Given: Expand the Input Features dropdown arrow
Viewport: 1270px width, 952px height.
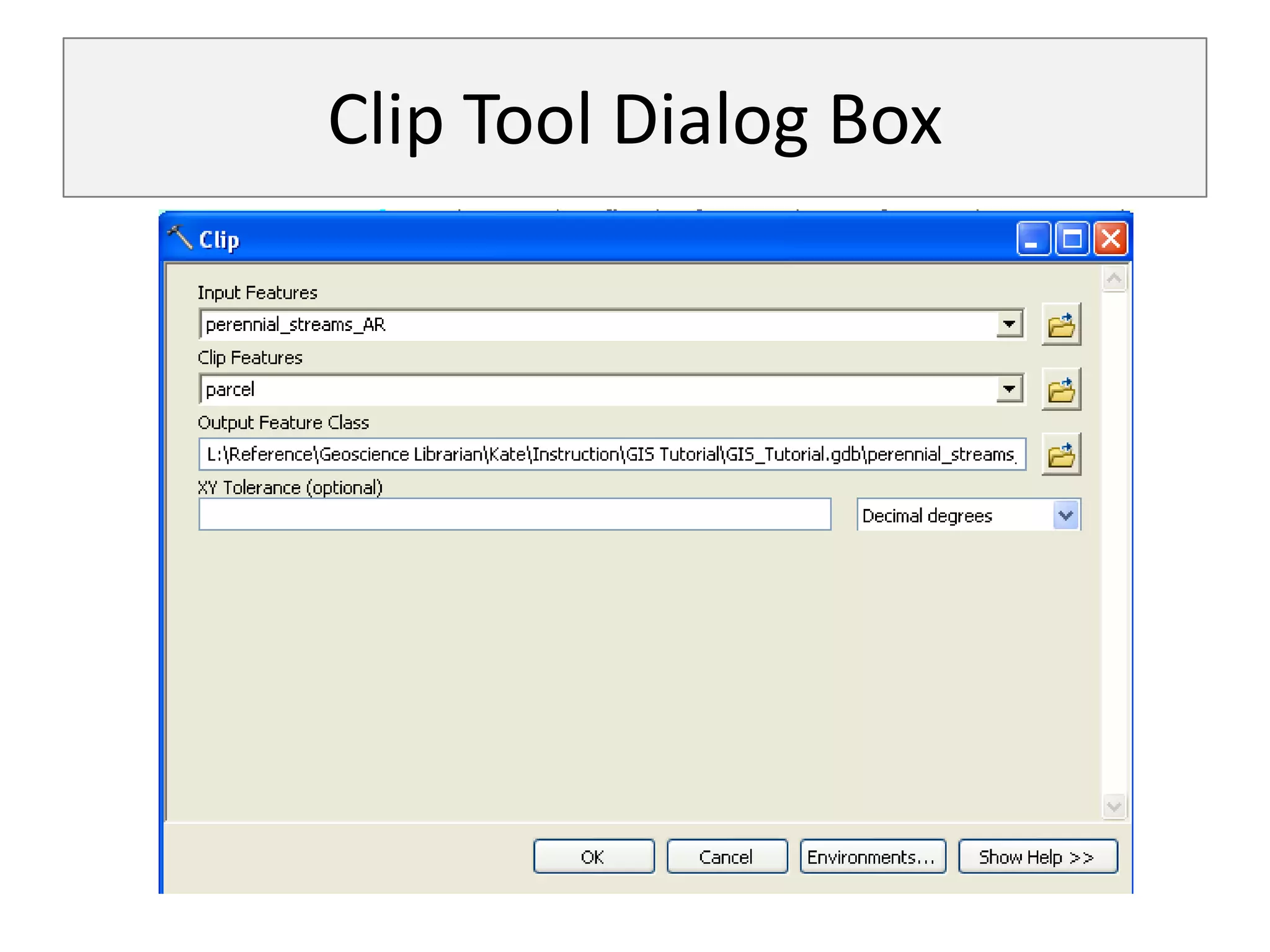Looking at the screenshot, I should coord(1010,324).
